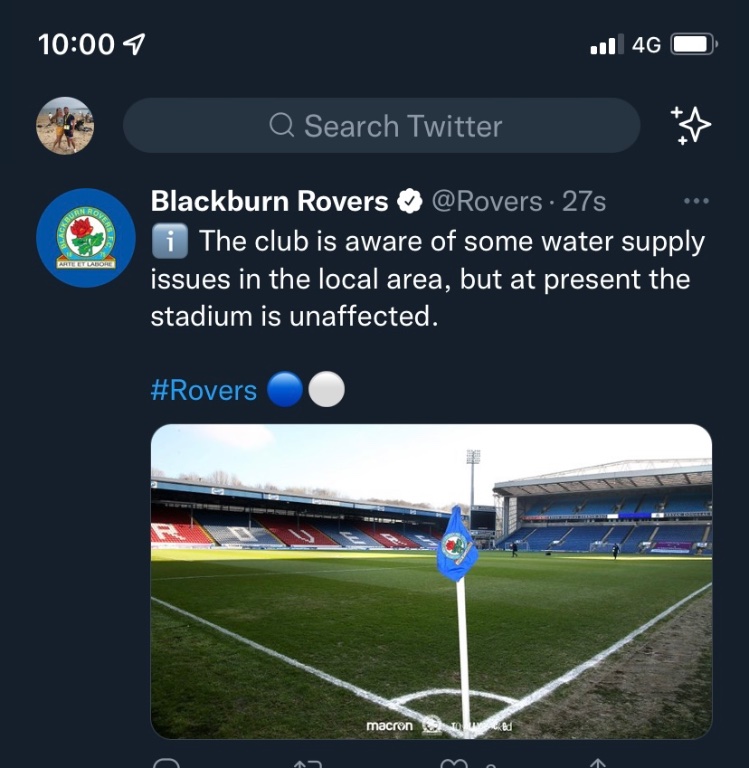Tap the magnifier icon in search bar

(x=282, y=126)
